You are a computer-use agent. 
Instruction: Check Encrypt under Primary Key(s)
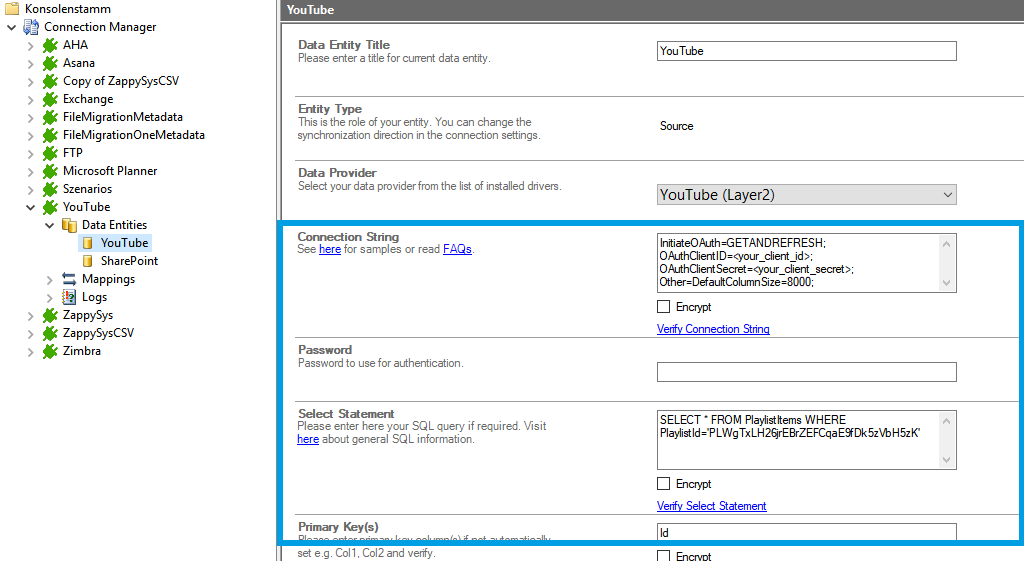tap(664, 555)
